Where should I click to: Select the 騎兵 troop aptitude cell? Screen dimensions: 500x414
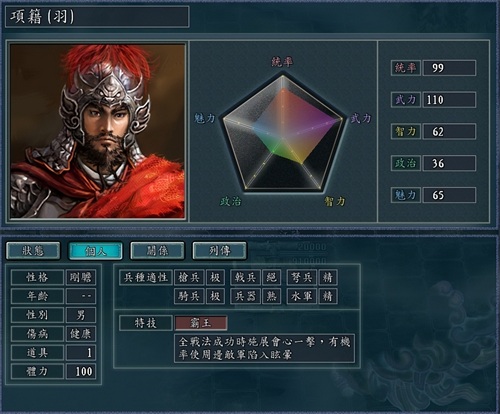[x=189, y=296]
